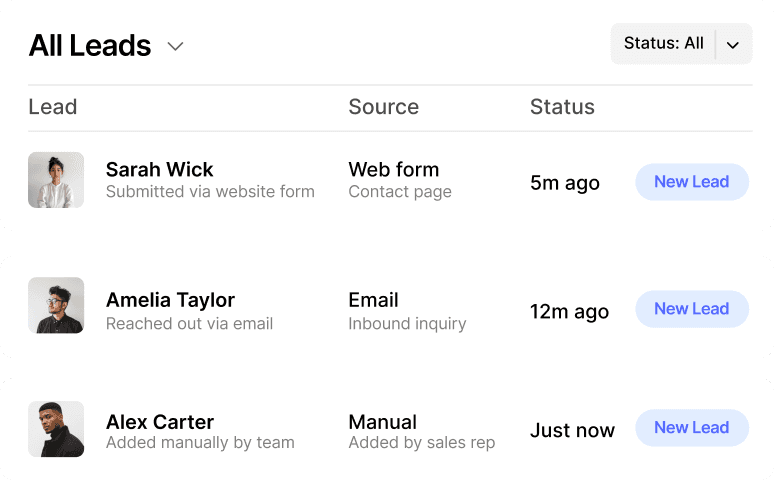Image resolution: width=774 pixels, height=481 pixels.
Task: Click Amelia Taylor's avatar photo
Action: [x=56, y=306]
